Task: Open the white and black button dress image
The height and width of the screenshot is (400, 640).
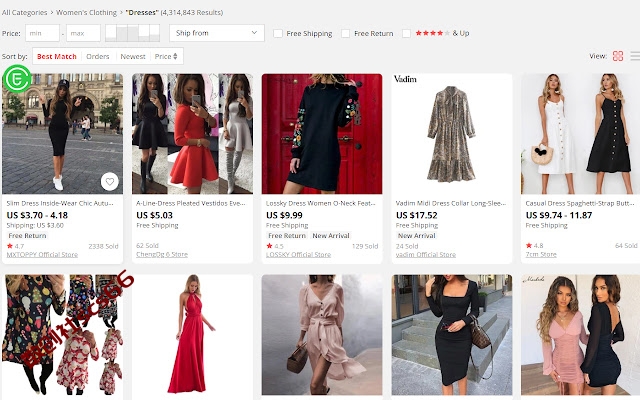Action: [x=580, y=134]
